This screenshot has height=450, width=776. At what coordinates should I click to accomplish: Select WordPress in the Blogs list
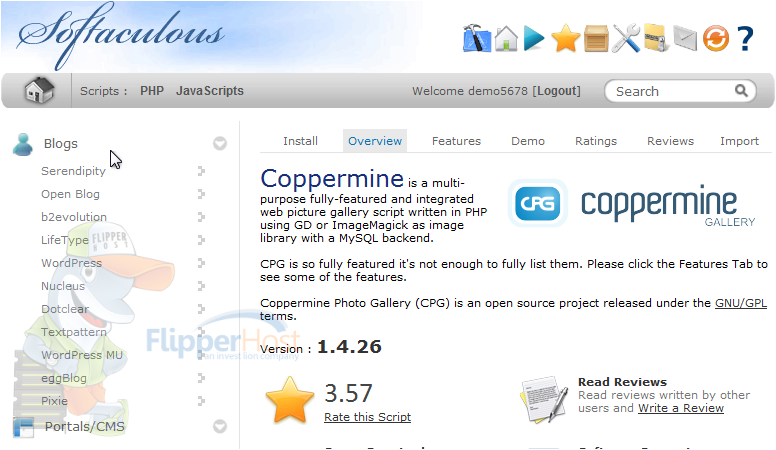point(71,263)
